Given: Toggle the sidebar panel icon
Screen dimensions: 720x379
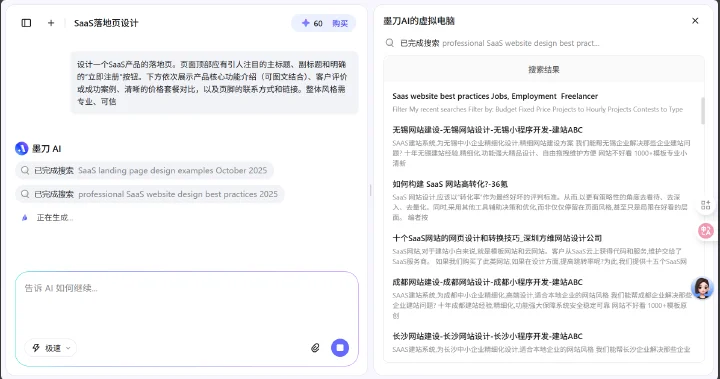Looking at the screenshot, I should point(26,23).
